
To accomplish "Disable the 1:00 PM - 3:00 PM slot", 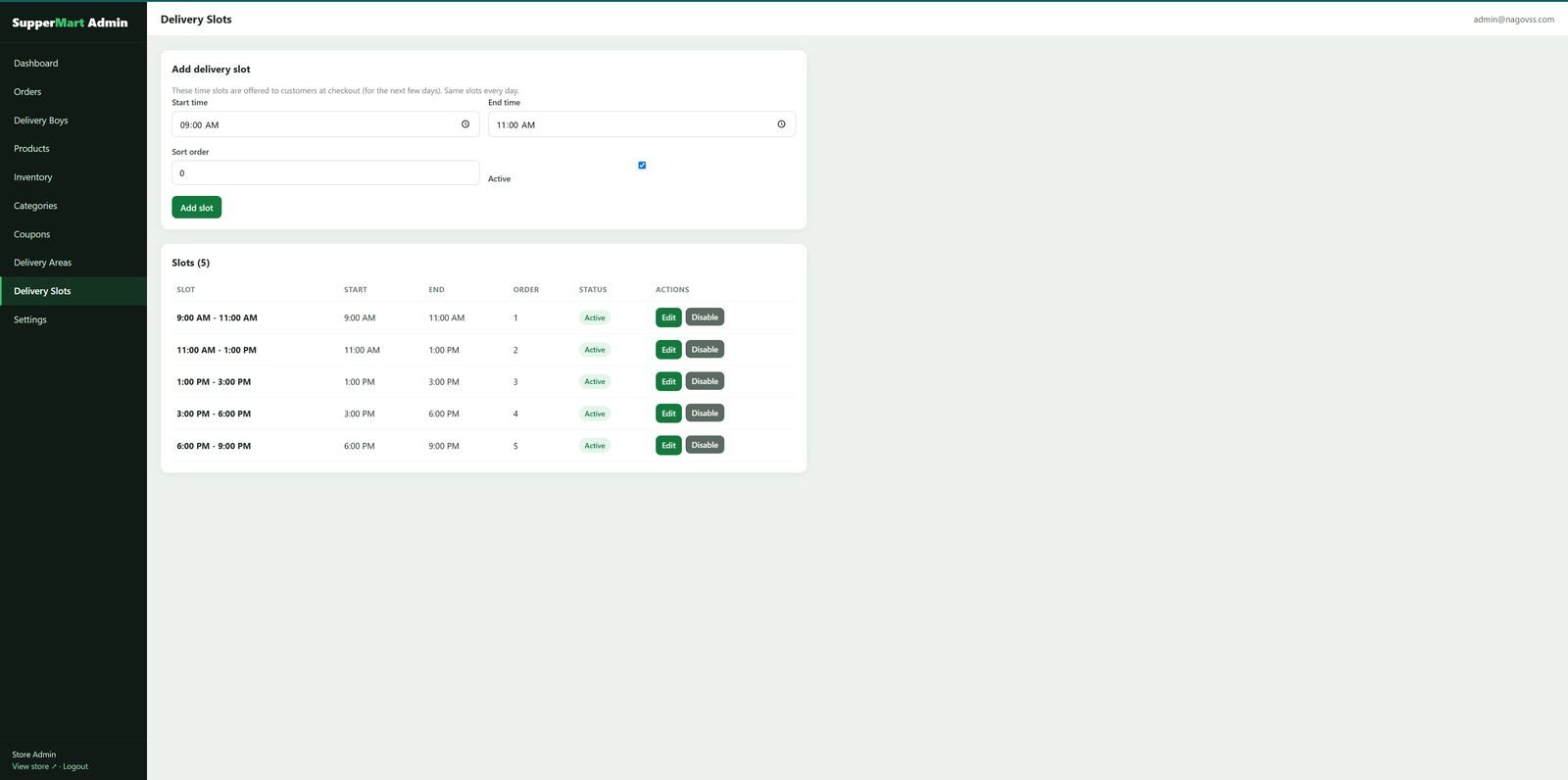I will pyautogui.click(x=705, y=381).
